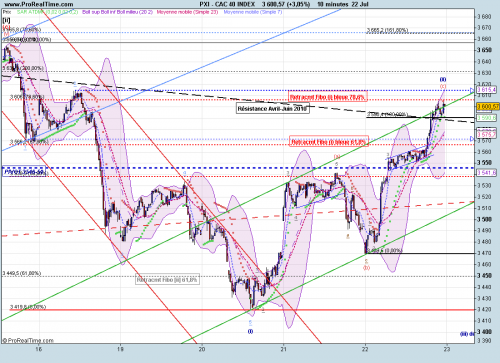This screenshot has height=363, width=500.
Task: Click the date label 19 on time axis
Action: pos(120,349)
